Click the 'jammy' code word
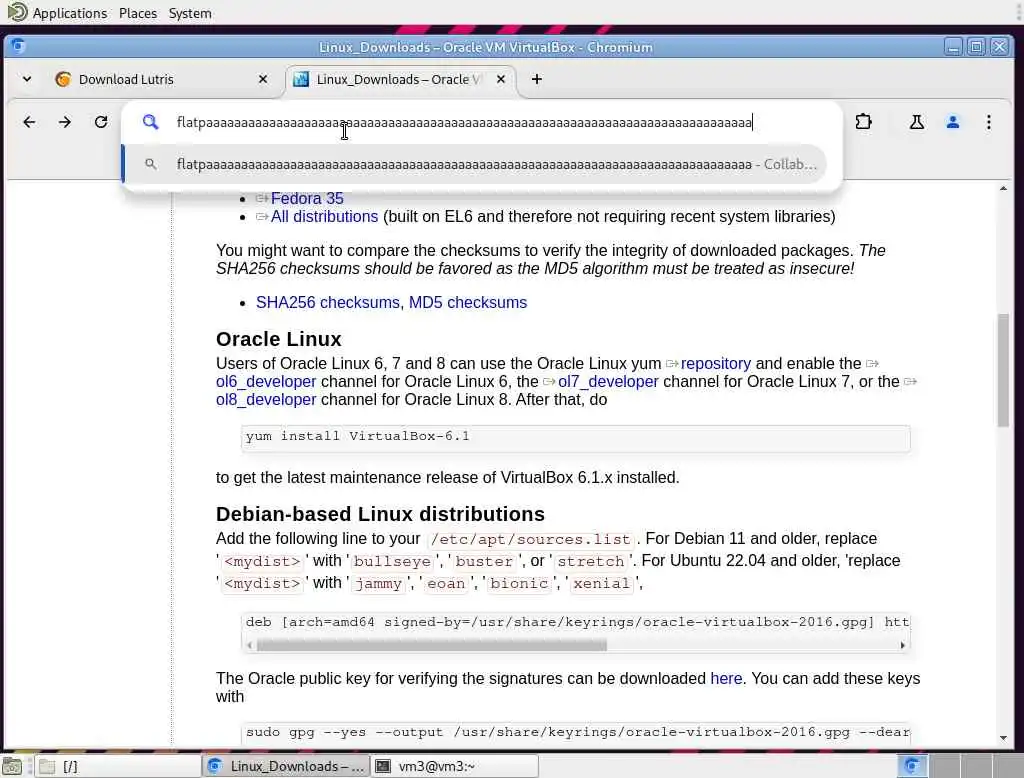 (378, 584)
